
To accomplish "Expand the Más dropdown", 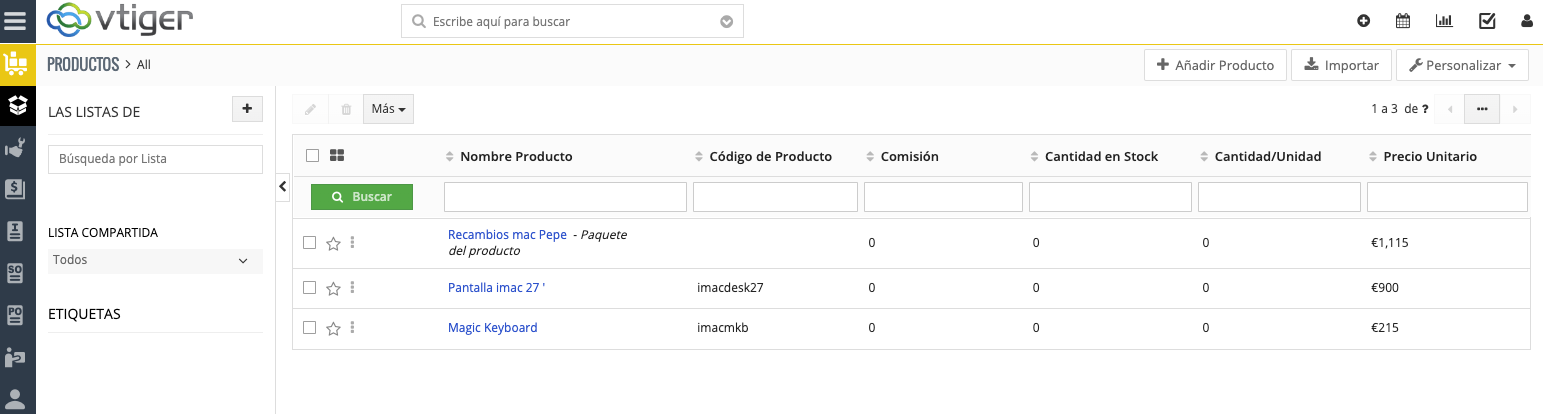I will (x=388, y=109).
